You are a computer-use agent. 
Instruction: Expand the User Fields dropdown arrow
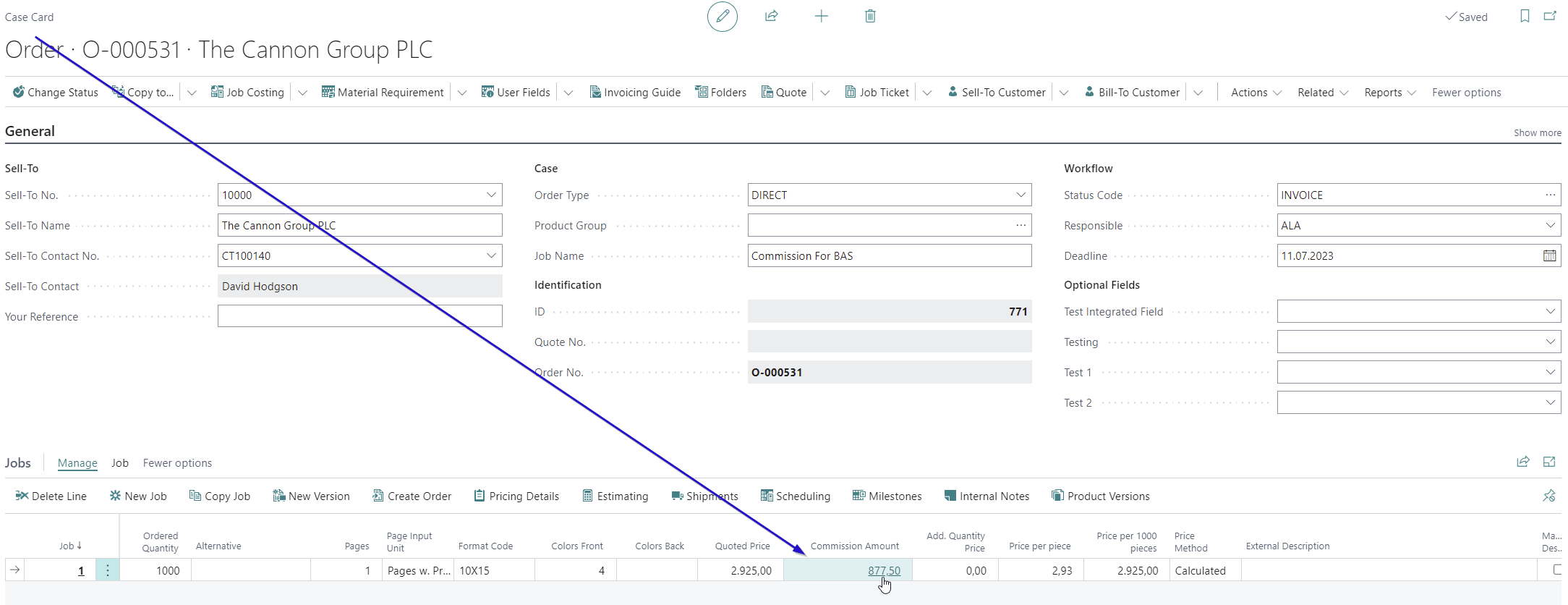[x=568, y=93]
